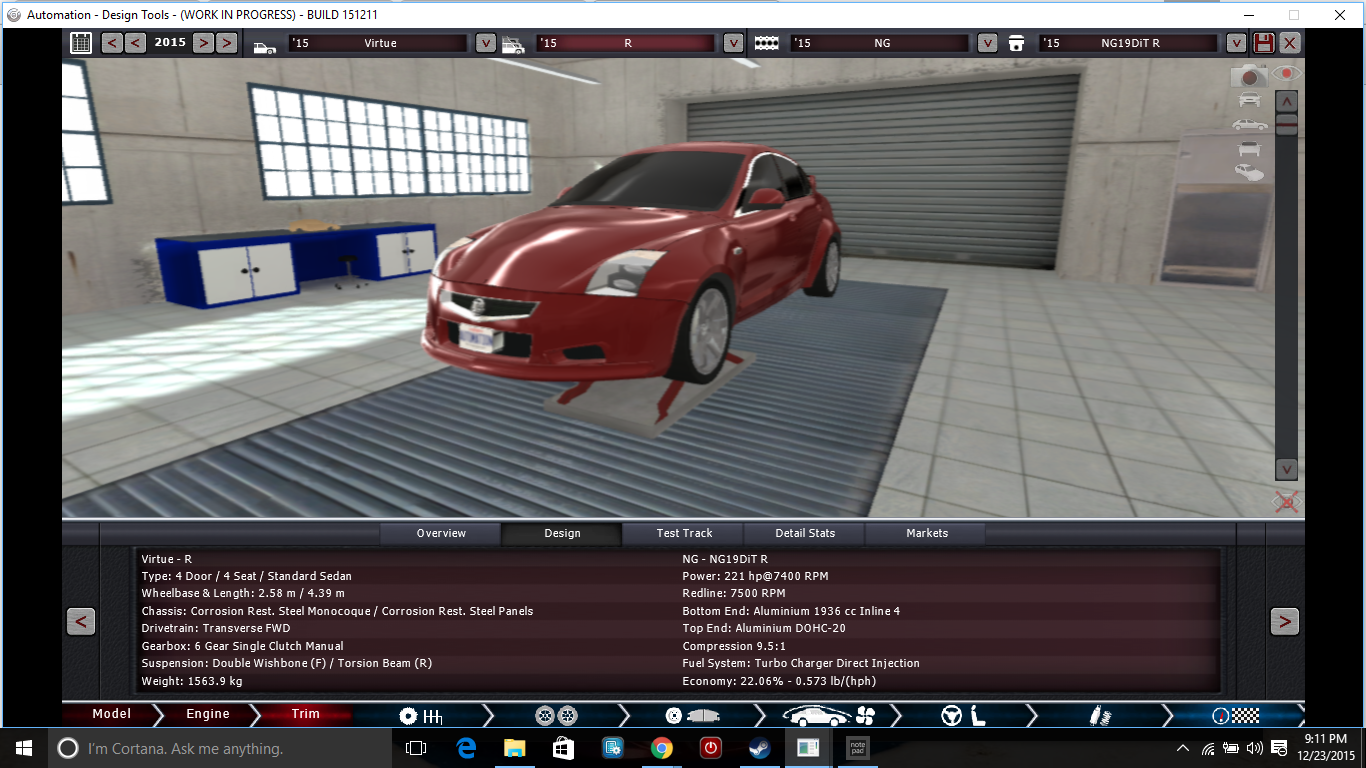Open the NG engine family dropdown arrow
This screenshot has width=1366, height=768.
pos(987,43)
